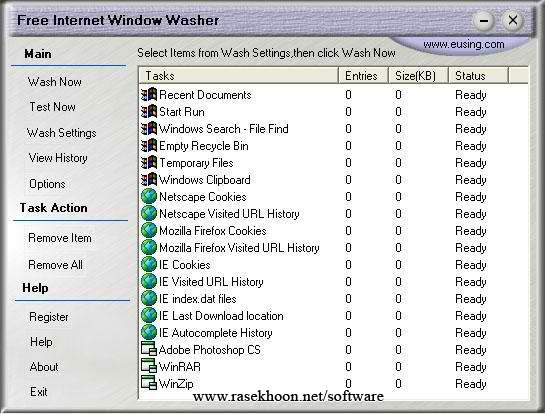The width and height of the screenshot is (545, 414).
Task: Select IE Autocomplete History text
Action: pos(215,333)
